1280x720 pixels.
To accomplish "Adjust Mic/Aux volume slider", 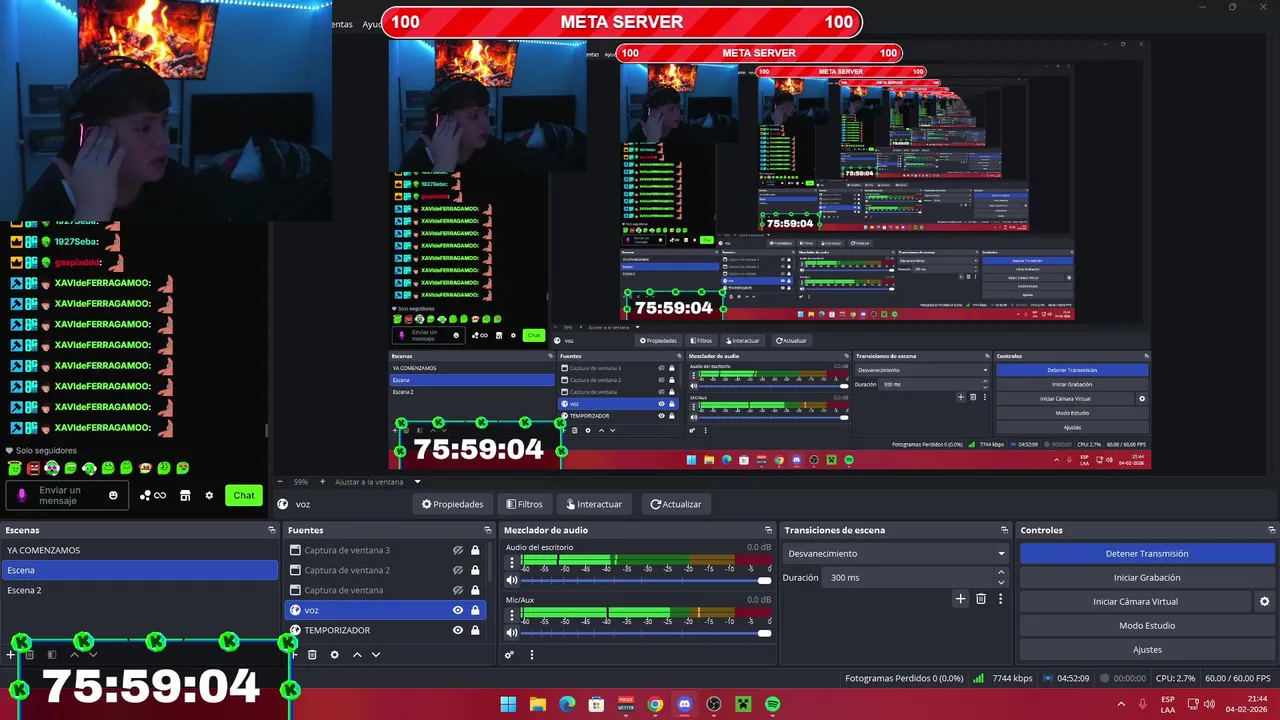I will pos(646,633).
